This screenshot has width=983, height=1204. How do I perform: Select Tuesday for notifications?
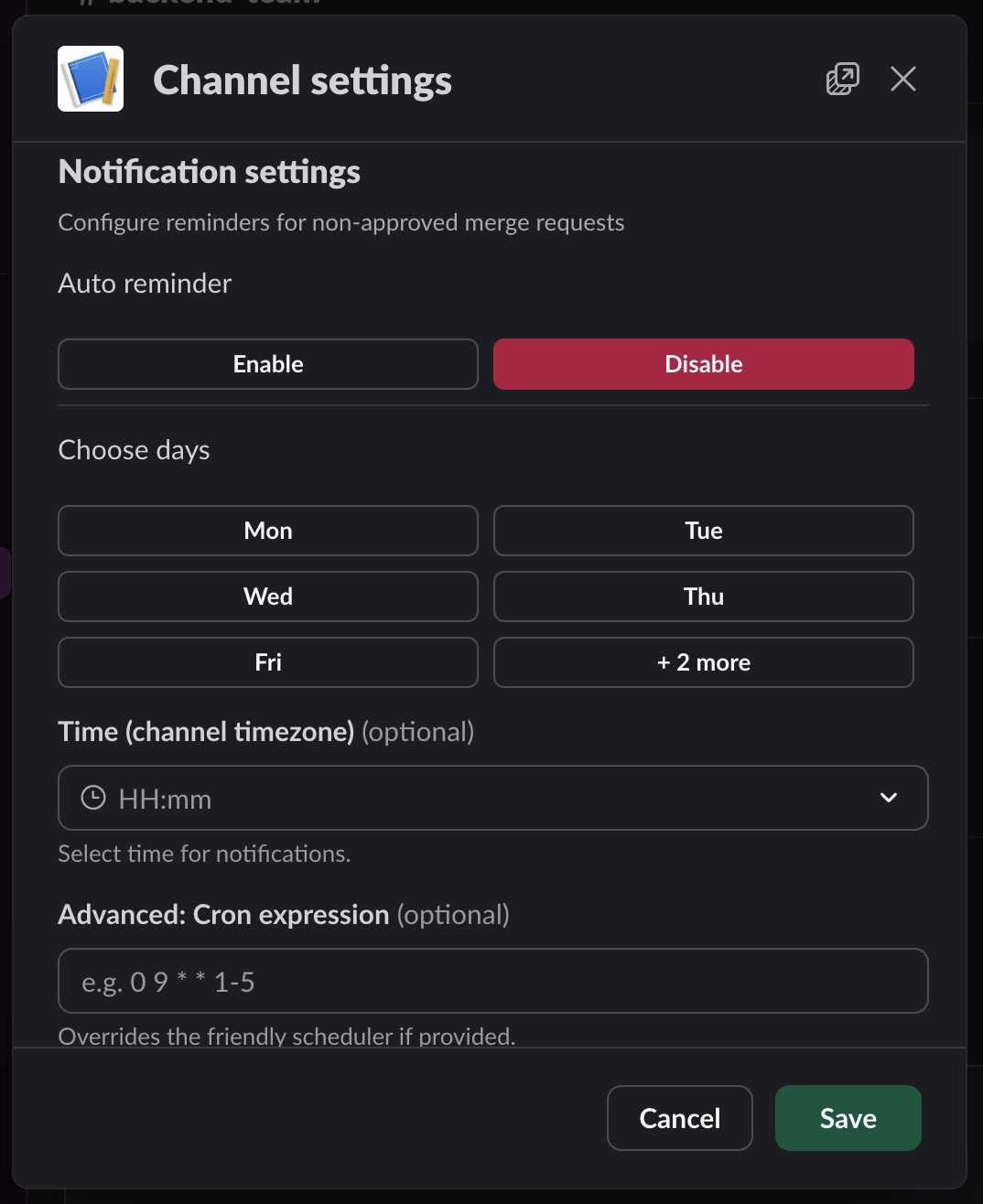tap(703, 531)
